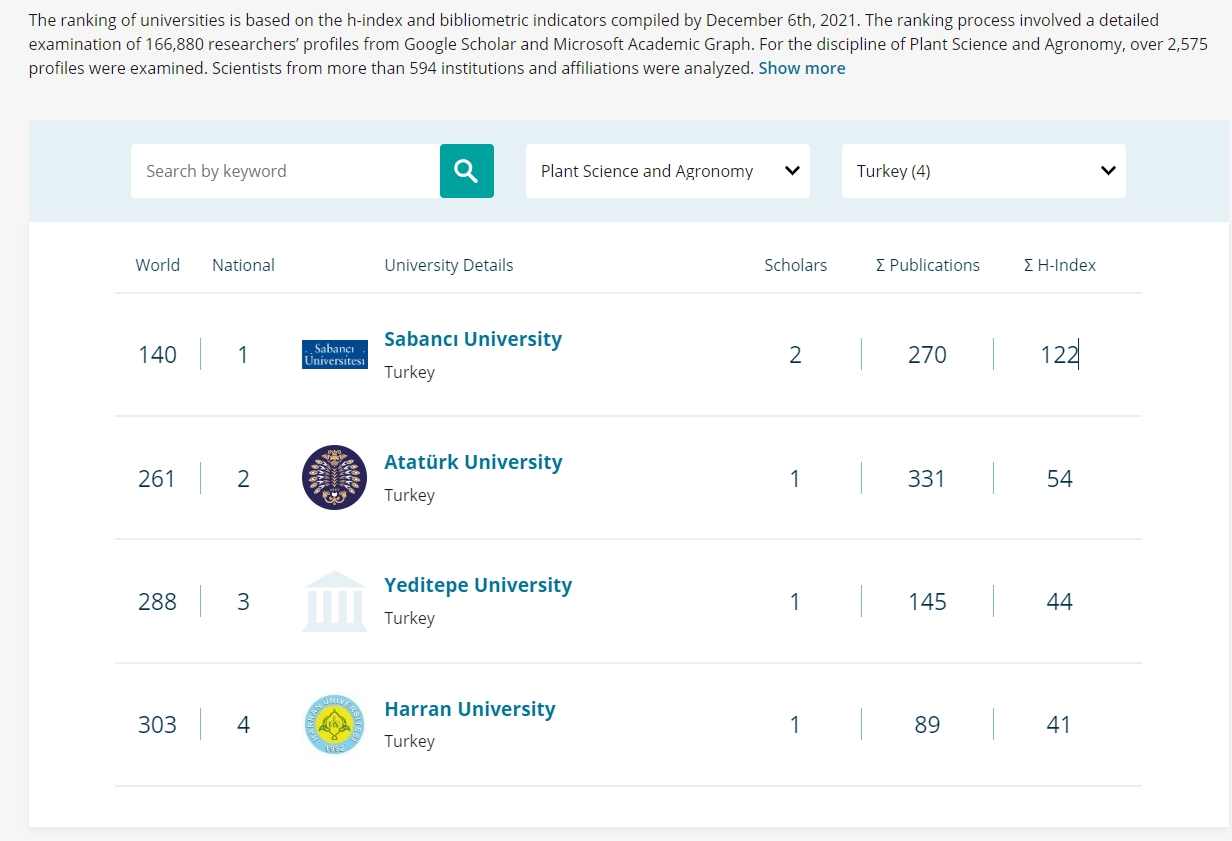Image resolution: width=1232 pixels, height=841 pixels.
Task: Click the Turkey label under Sabancı University
Action: [x=409, y=372]
